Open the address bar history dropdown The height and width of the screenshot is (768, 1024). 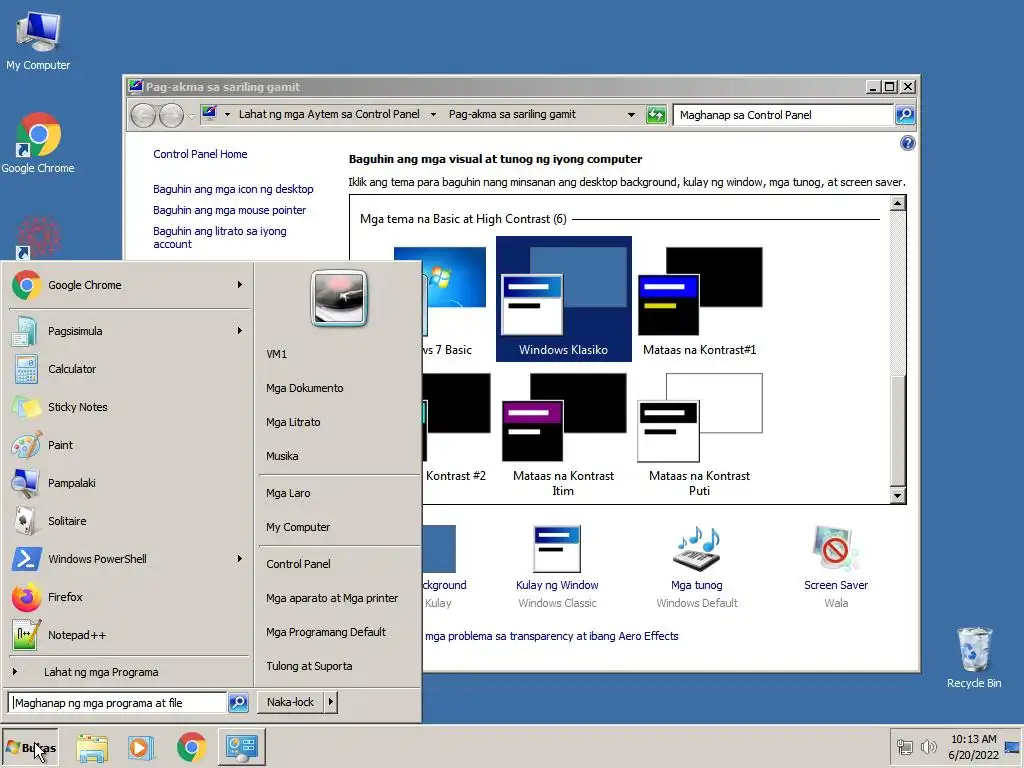pos(631,115)
